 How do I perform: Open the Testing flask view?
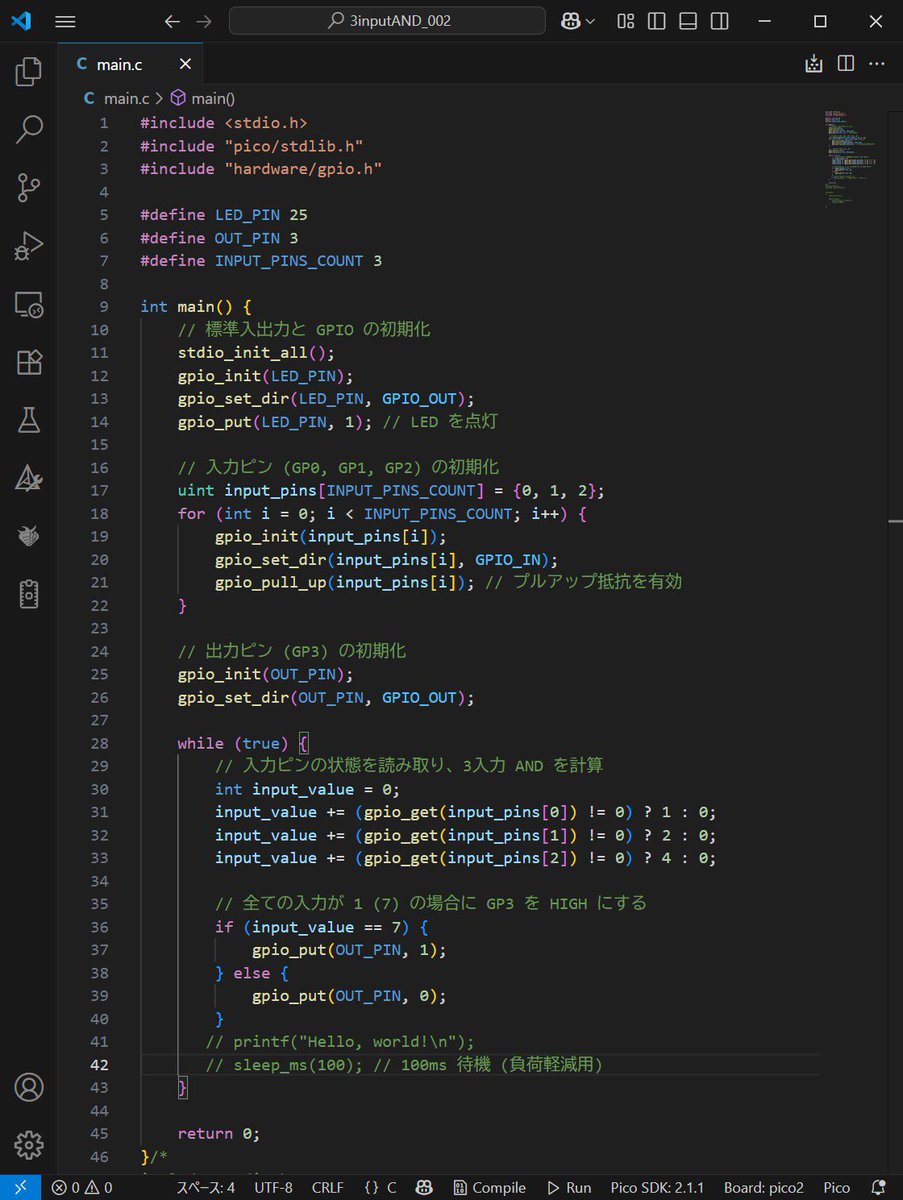pos(29,420)
